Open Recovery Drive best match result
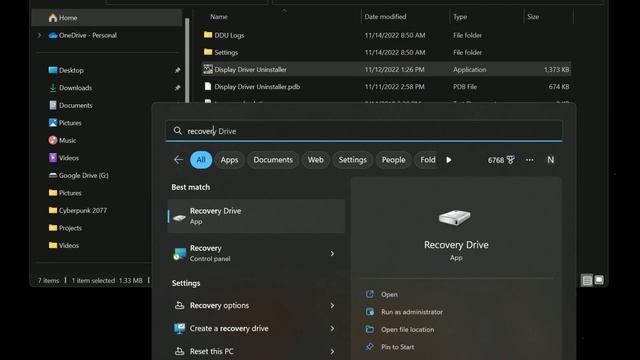The width and height of the screenshot is (640, 360). click(x=256, y=216)
